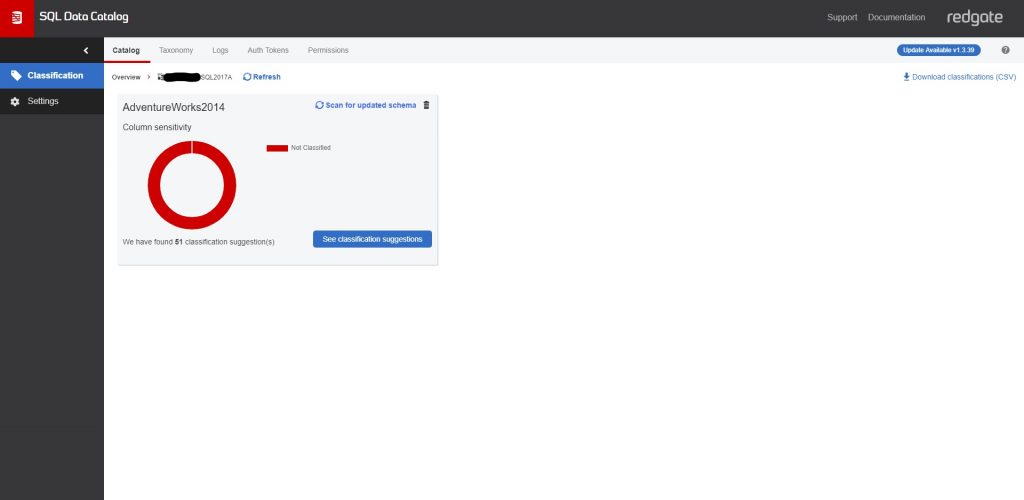Open the AdventureWorks2014 database title

tap(174, 107)
